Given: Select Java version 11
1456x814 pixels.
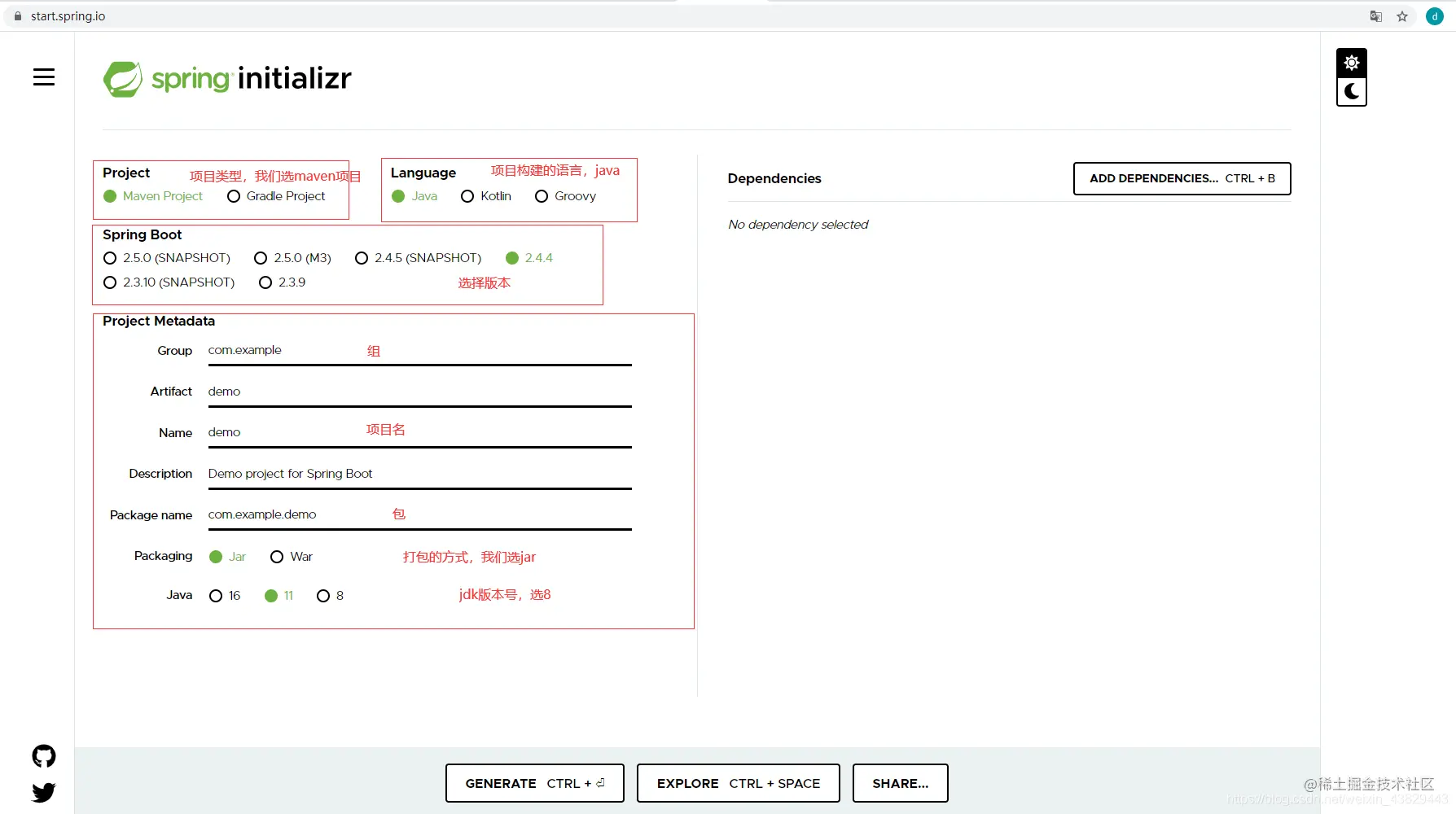Looking at the screenshot, I should [278, 596].
